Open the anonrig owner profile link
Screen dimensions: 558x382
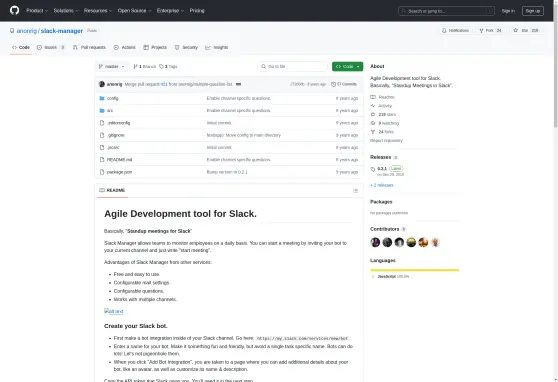pyautogui.click(x=27, y=31)
